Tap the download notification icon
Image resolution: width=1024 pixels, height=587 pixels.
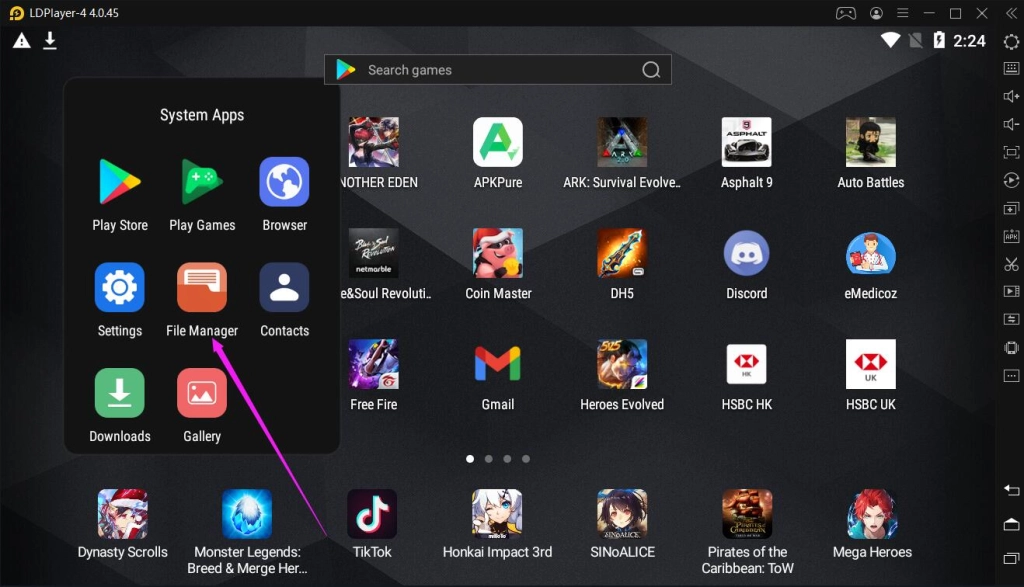(x=50, y=41)
